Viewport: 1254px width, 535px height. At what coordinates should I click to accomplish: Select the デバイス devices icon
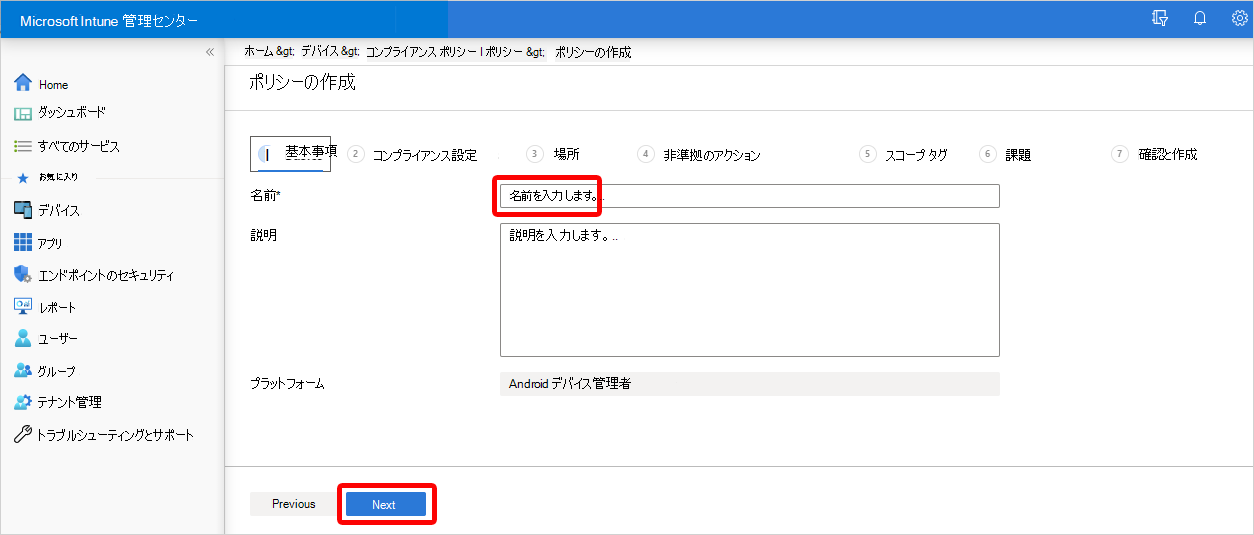pyautogui.click(x=23, y=210)
